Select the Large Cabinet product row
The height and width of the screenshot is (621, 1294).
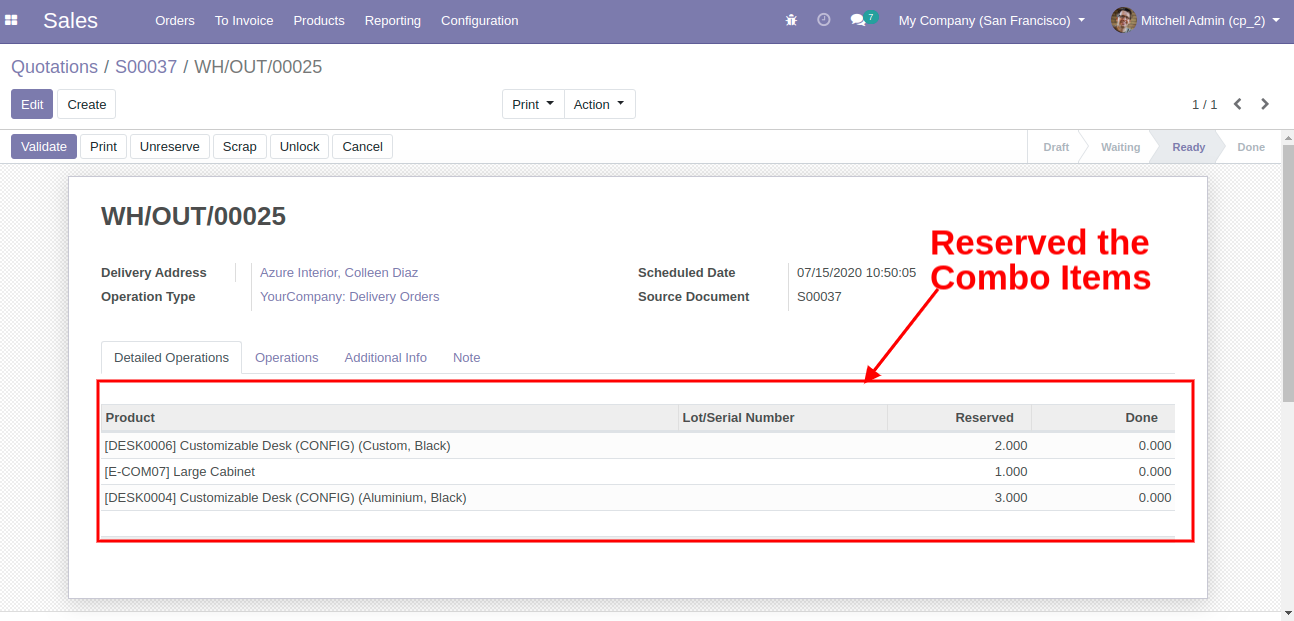pos(180,471)
